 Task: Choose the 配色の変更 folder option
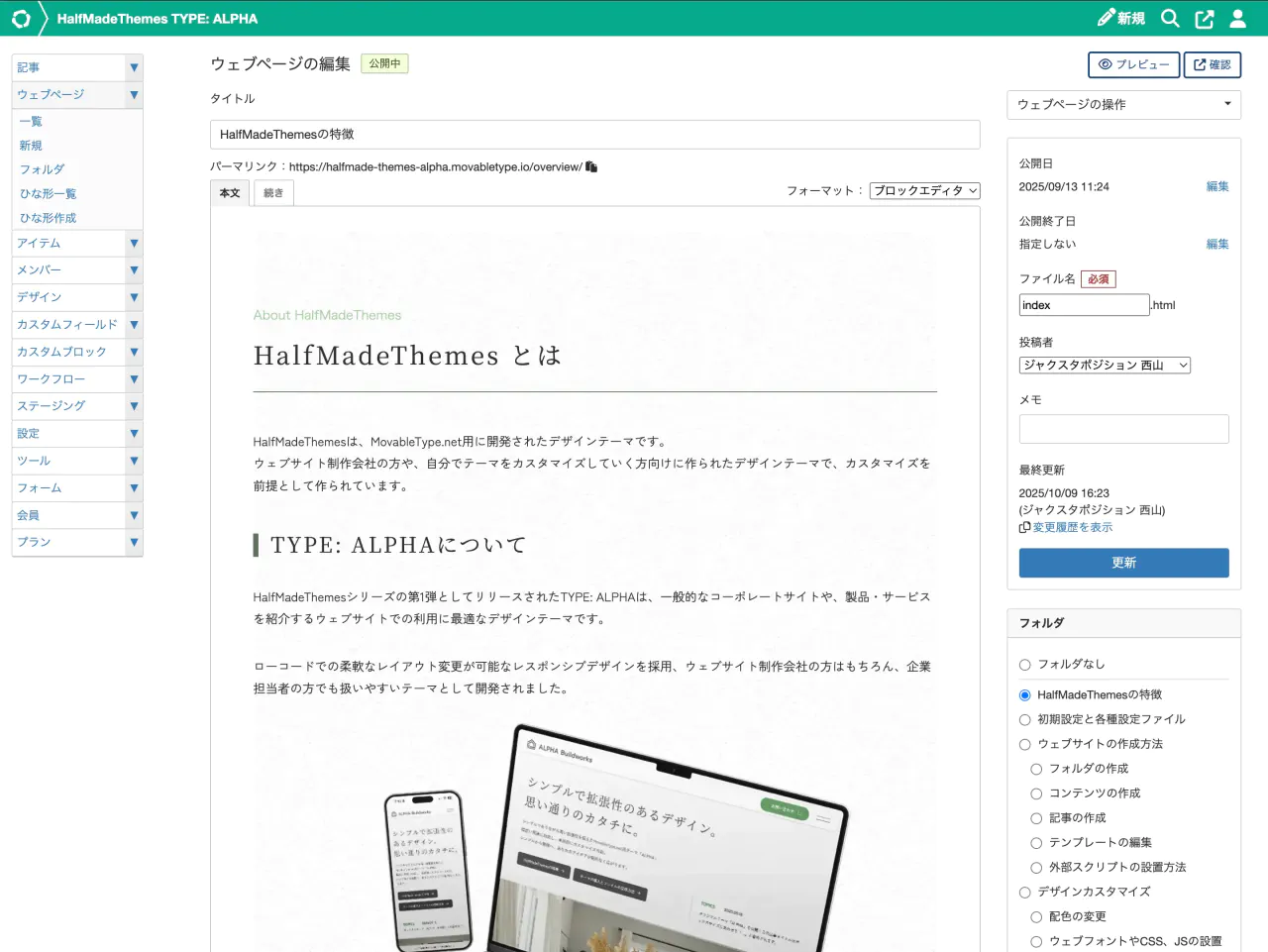1036,916
